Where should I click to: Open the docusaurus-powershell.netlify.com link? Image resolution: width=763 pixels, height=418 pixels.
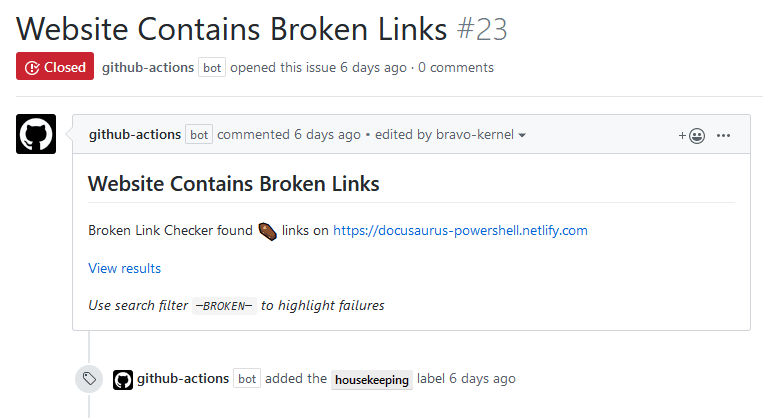(460, 230)
